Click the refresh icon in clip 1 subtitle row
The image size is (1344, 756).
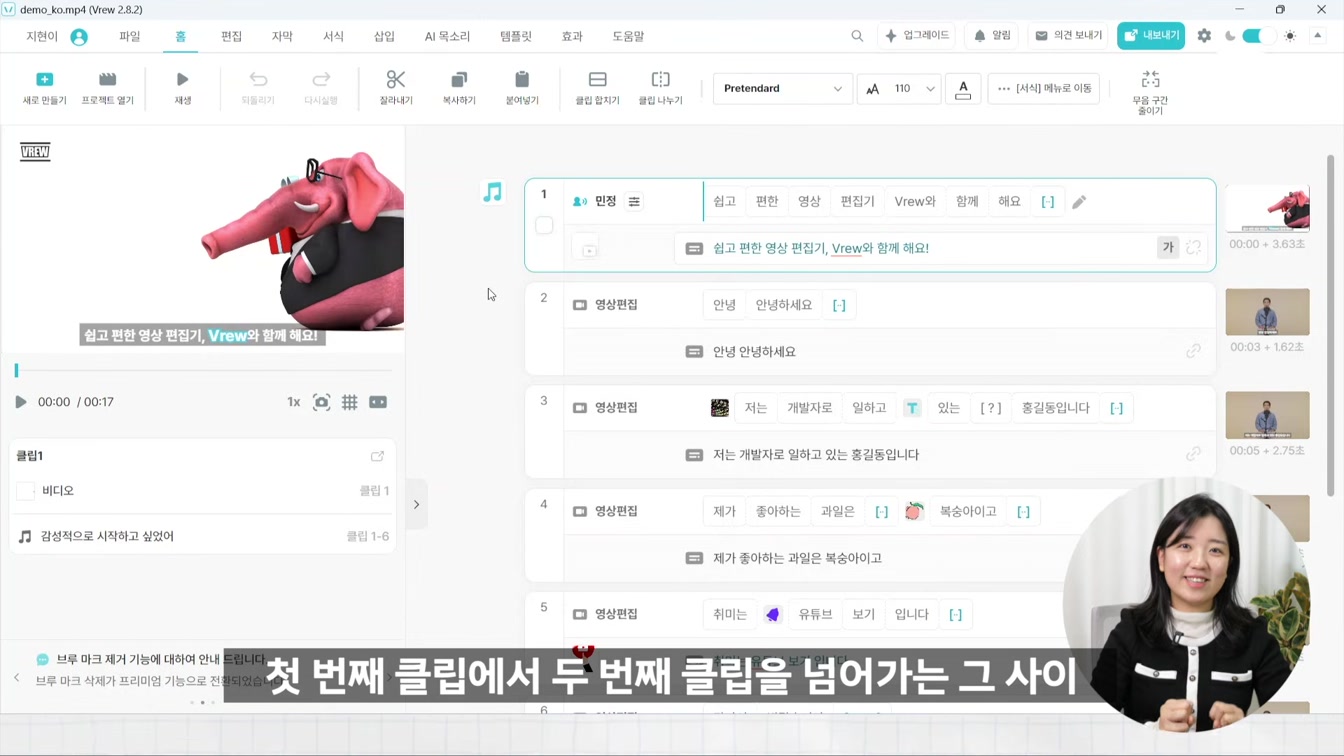[x=1193, y=248]
